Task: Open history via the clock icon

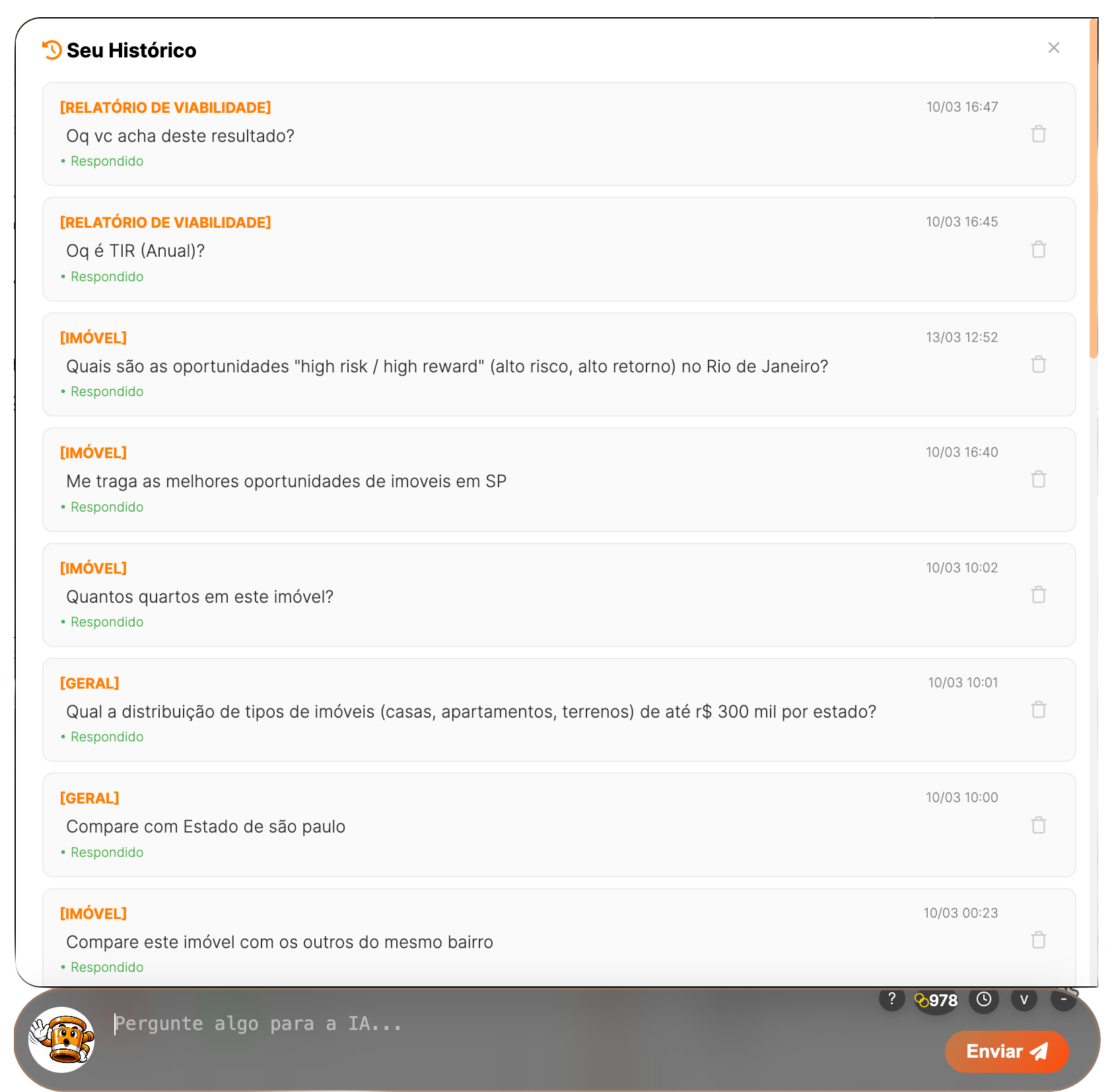Action: (x=984, y=1000)
